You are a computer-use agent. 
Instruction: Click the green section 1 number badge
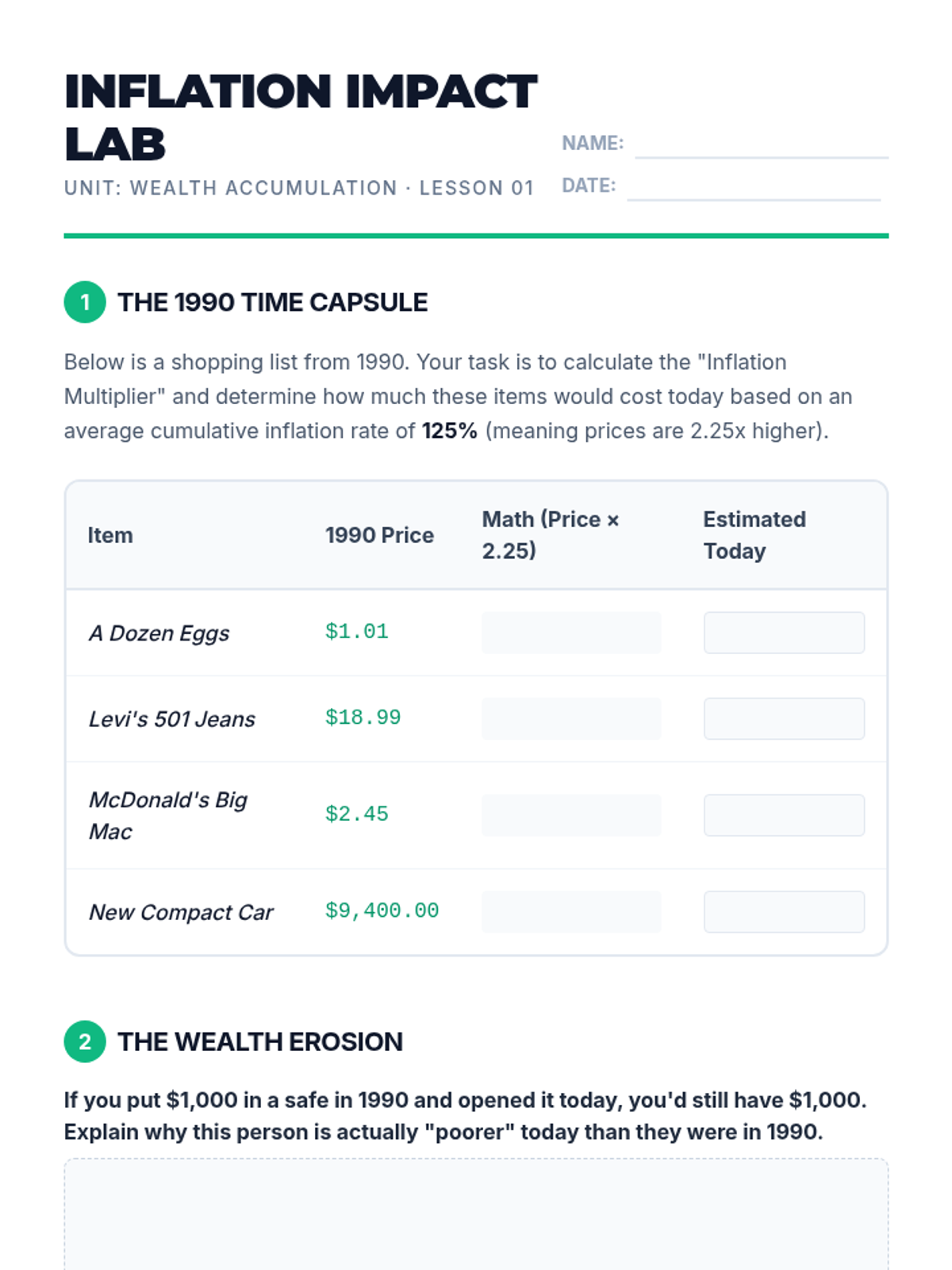(x=85, y=302)
